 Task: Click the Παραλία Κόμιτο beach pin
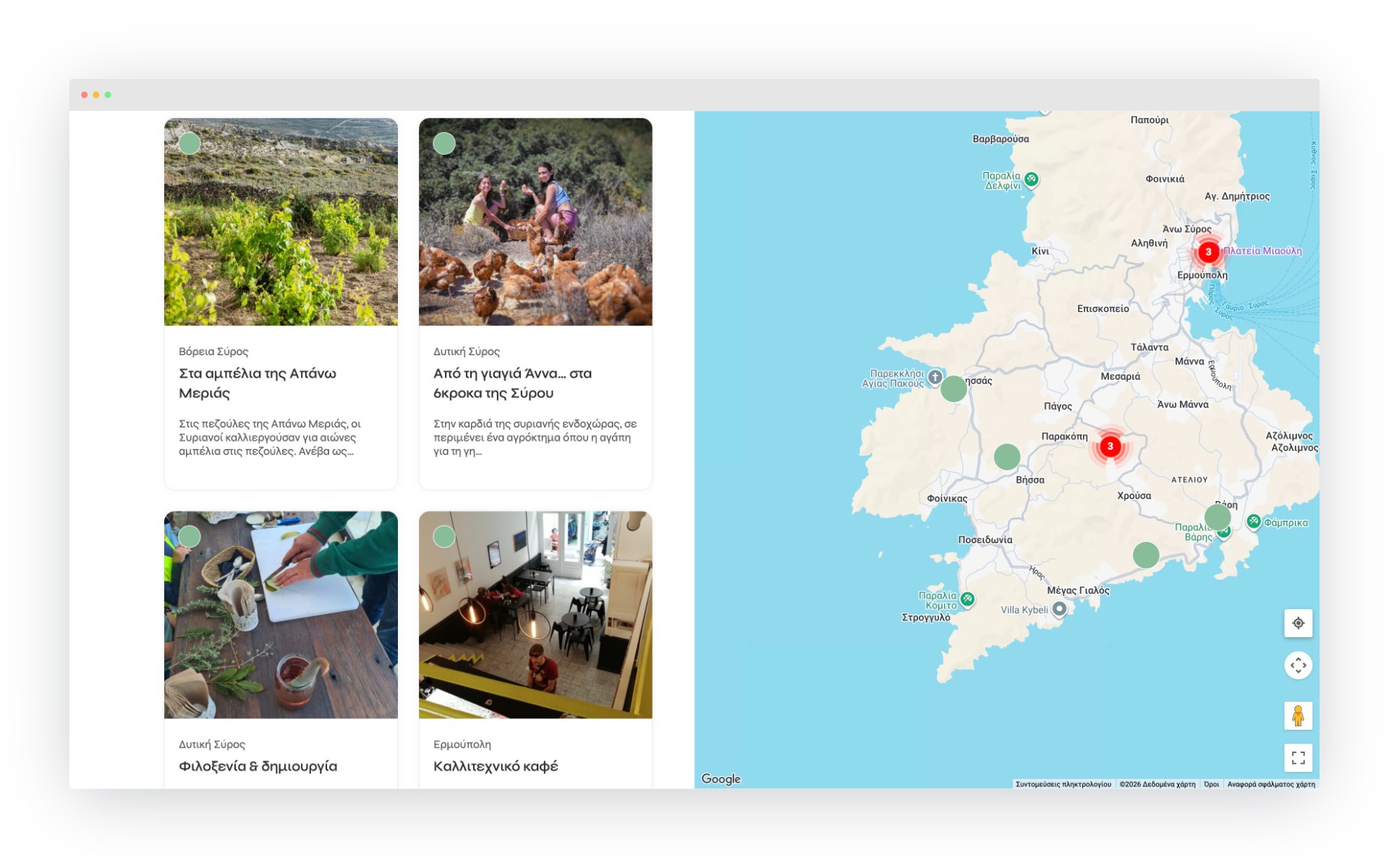coord(967,600)
